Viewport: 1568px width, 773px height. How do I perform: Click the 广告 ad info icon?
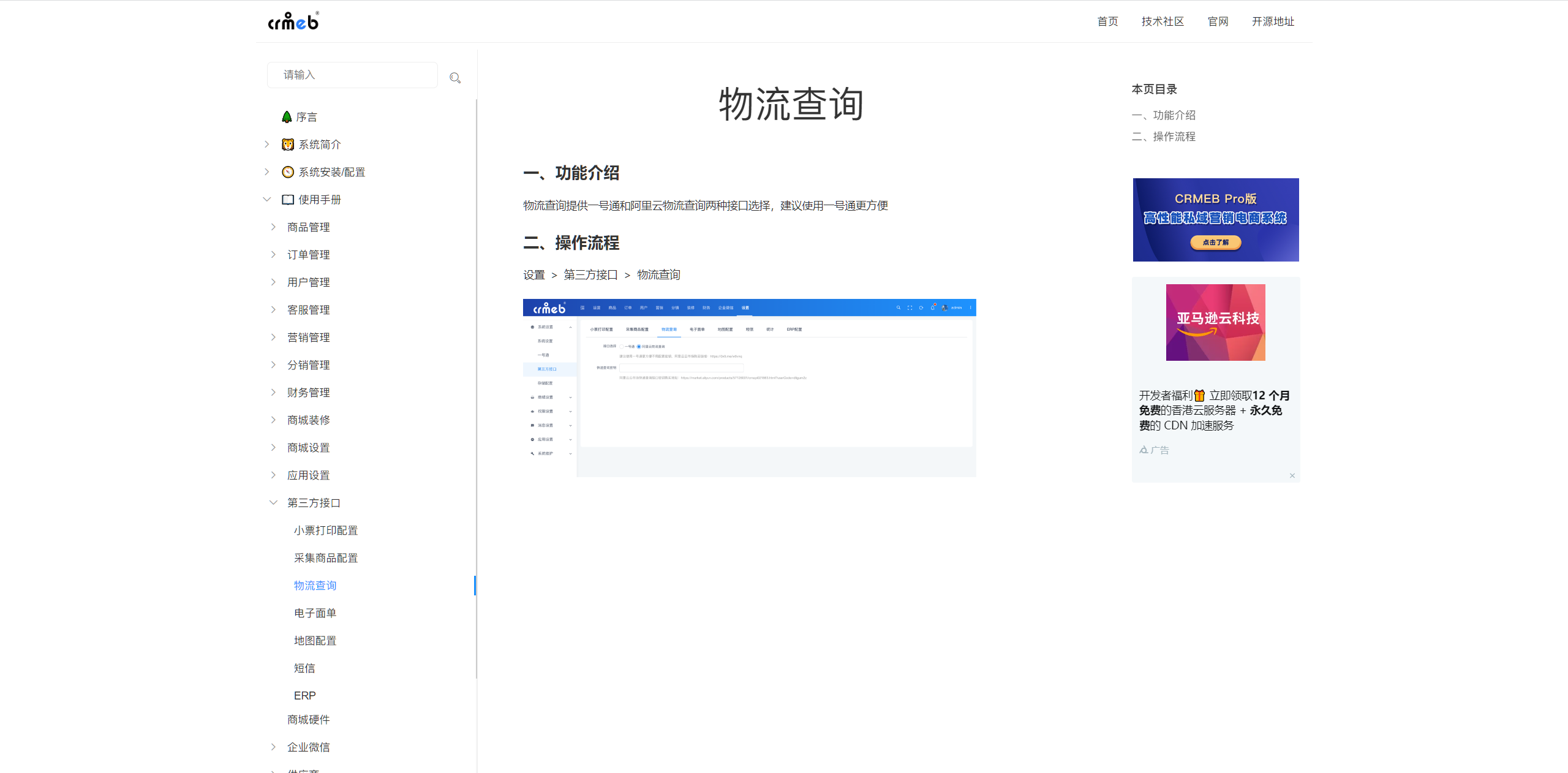pyautogui.click(x=1144, y=450)
